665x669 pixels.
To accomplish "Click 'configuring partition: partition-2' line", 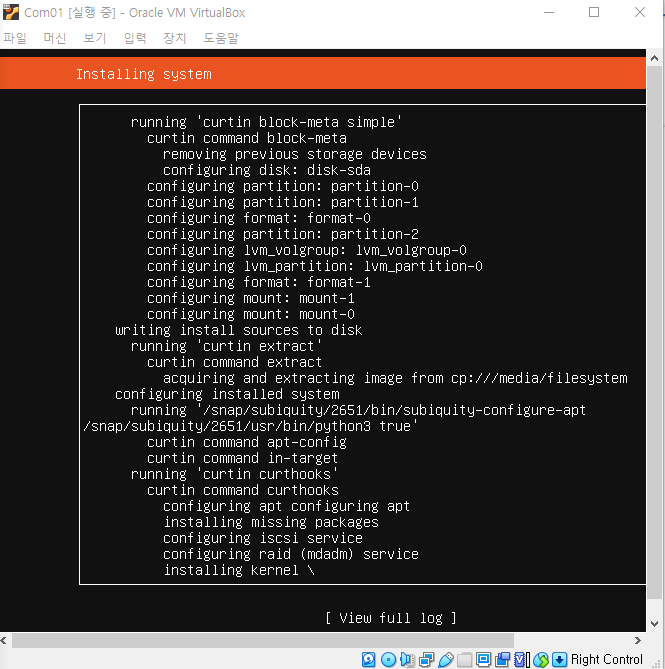I will (x=282, y=234).
